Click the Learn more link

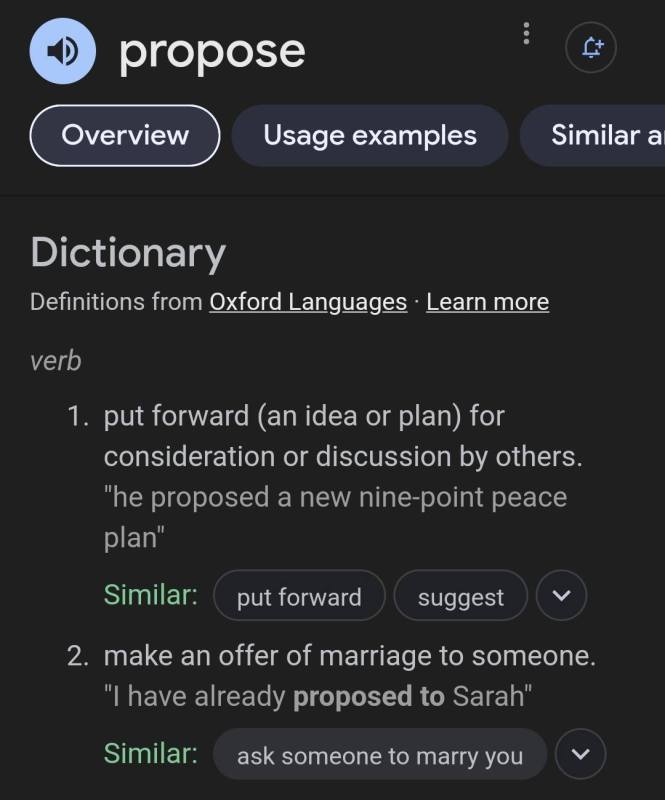[x=488, y=302]
